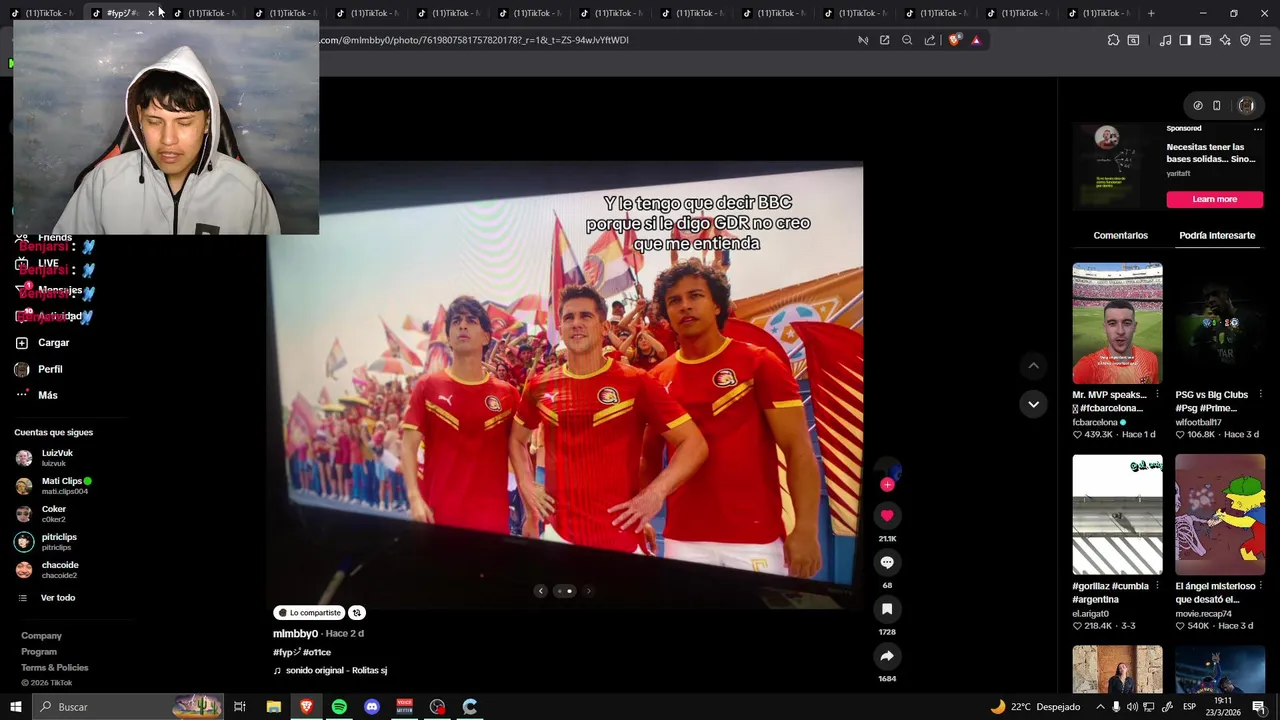Click the get app phone icon at top right
The width and height of the screenshot is (1280, 720).
click(x=1217, y=106)
